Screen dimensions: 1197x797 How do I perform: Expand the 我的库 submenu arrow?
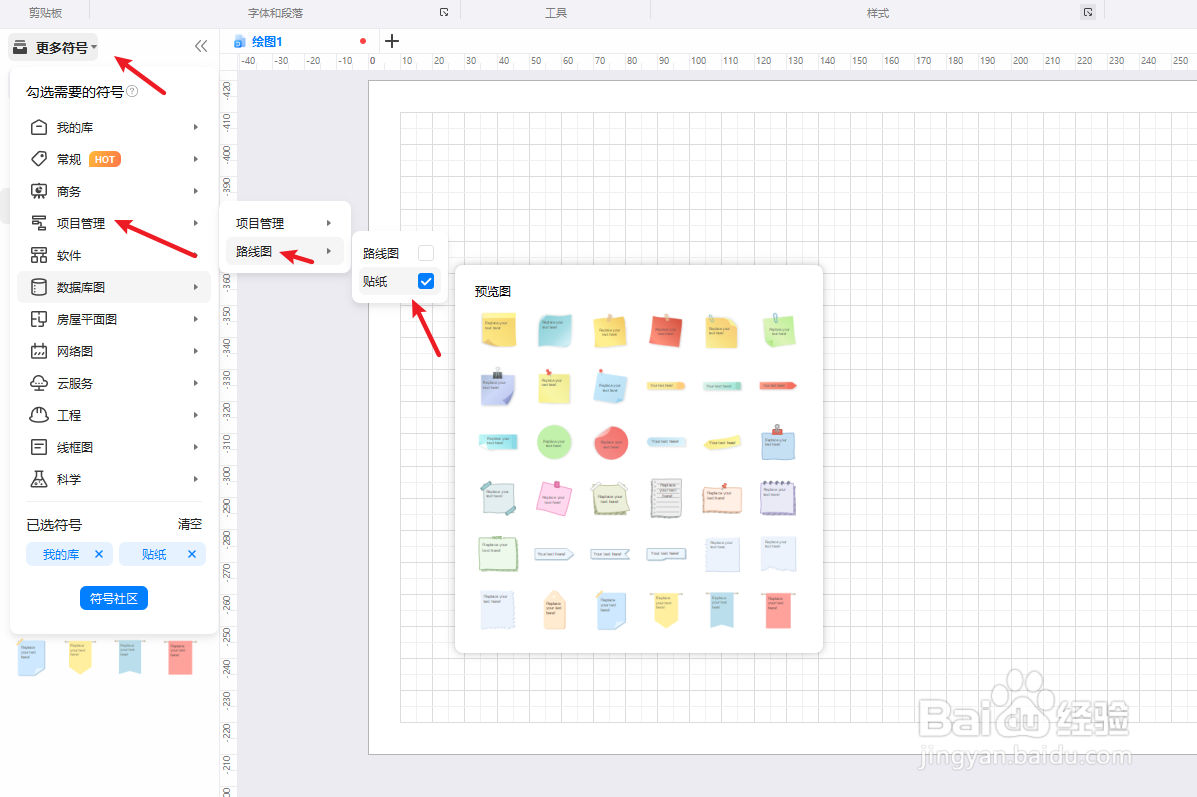point(196,127)
